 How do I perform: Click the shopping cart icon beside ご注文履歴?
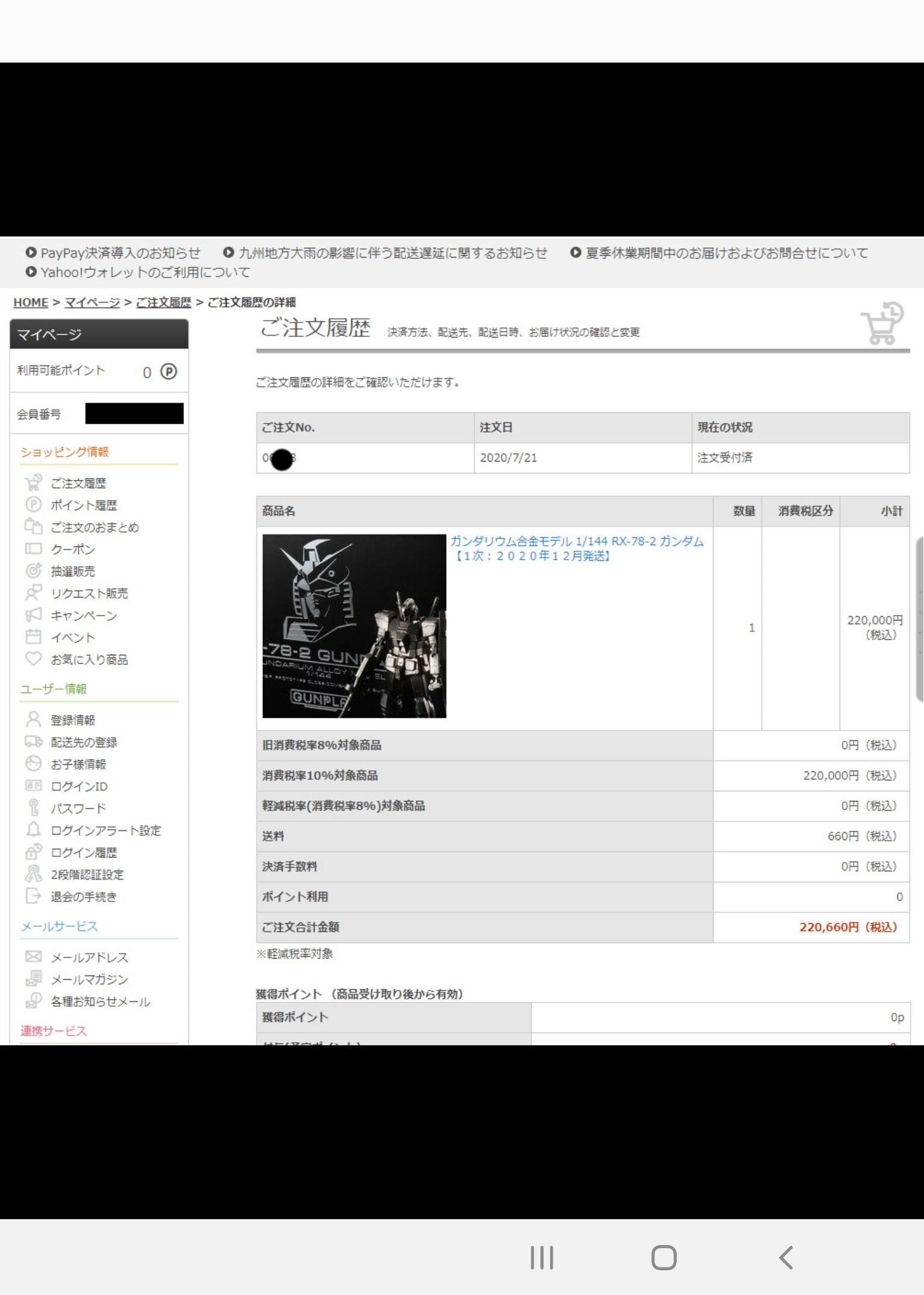point(882,324)
